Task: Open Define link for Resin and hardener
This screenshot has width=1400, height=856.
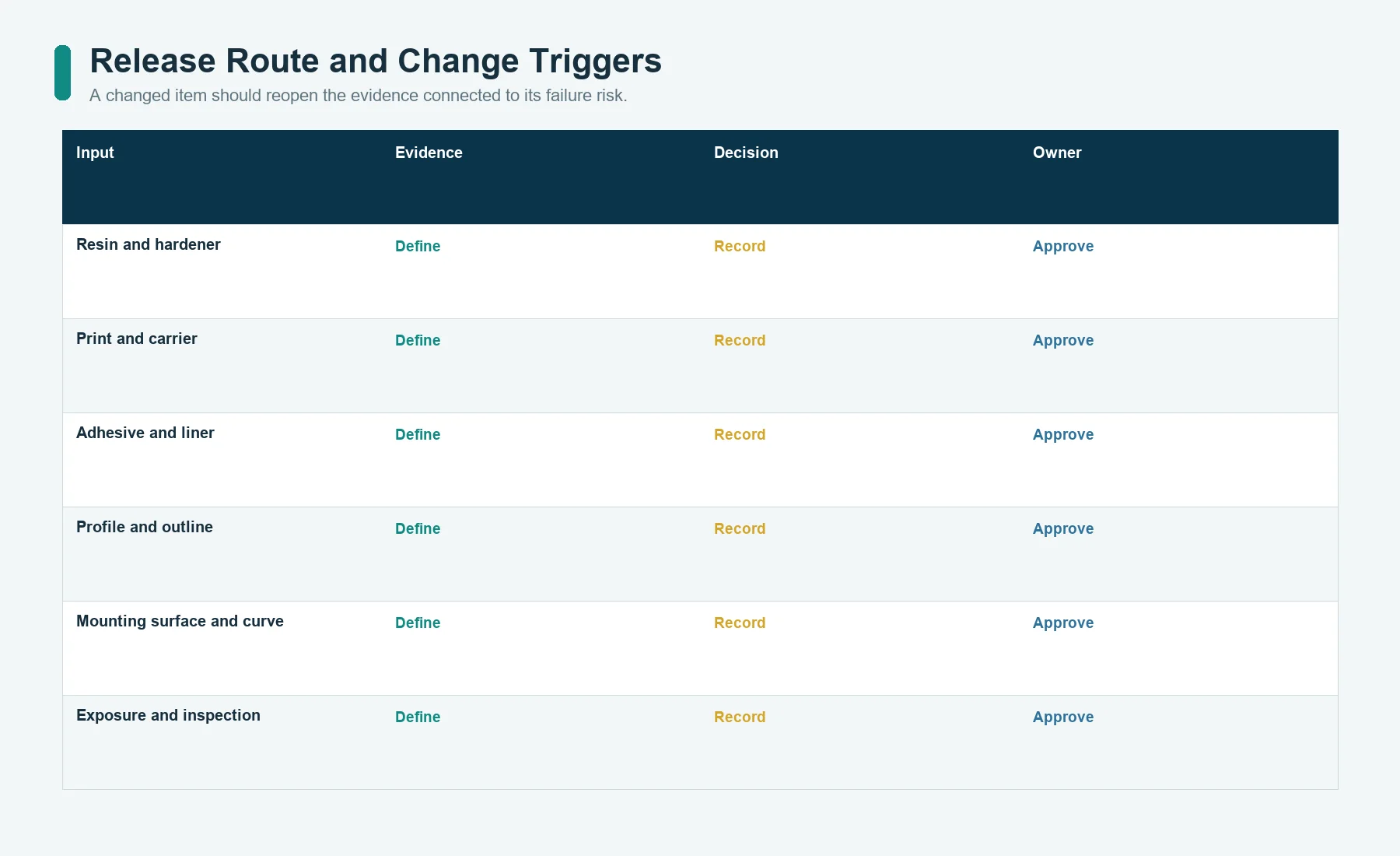Action: tap(418, 246)
